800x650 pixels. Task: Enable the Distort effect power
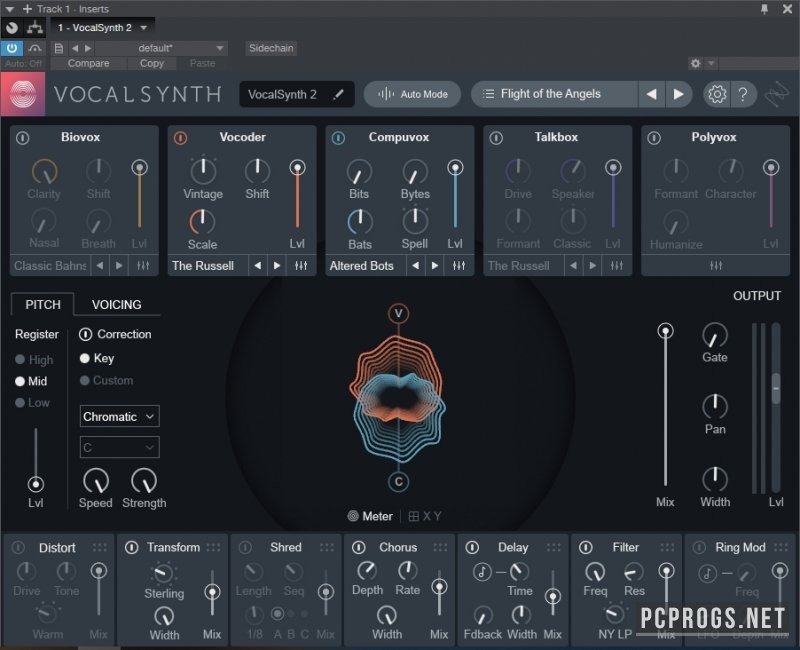click(x=18, y=547)
